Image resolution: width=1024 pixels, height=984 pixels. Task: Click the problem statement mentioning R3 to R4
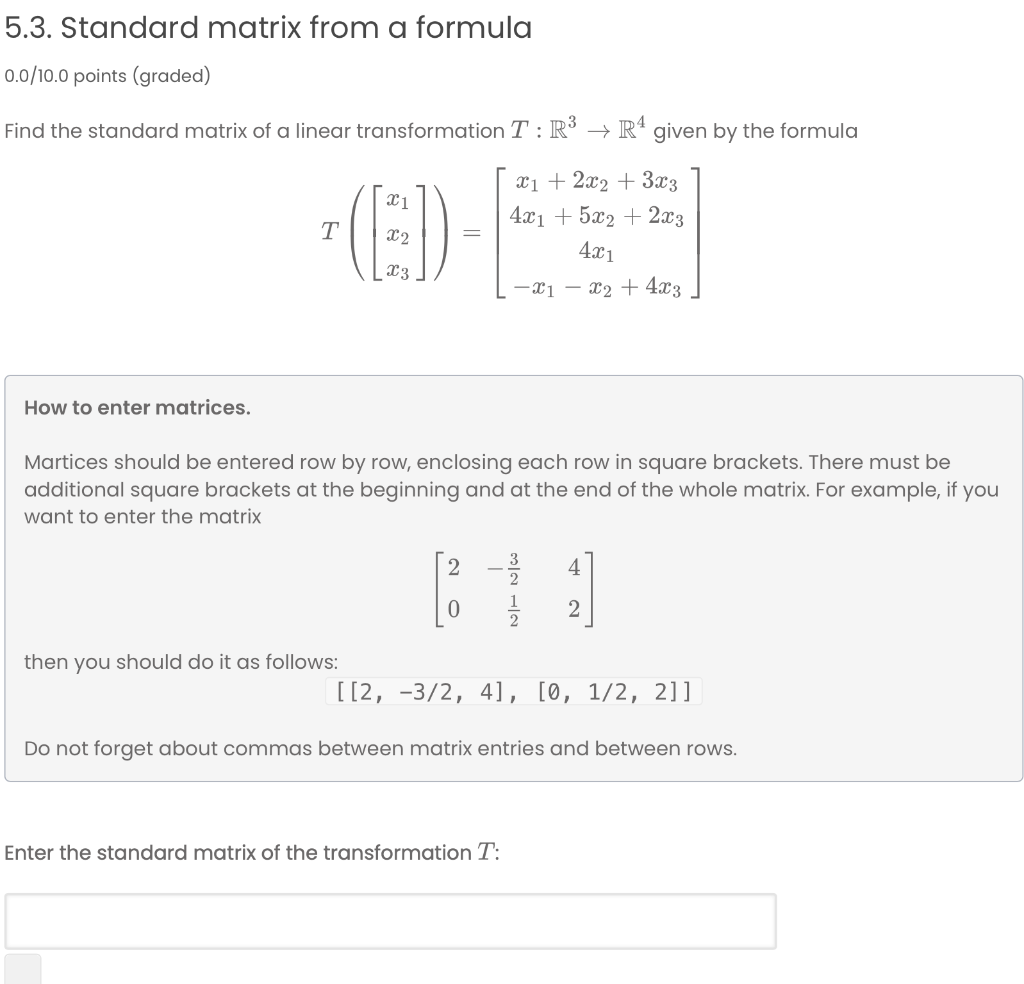tap(430, 129)
